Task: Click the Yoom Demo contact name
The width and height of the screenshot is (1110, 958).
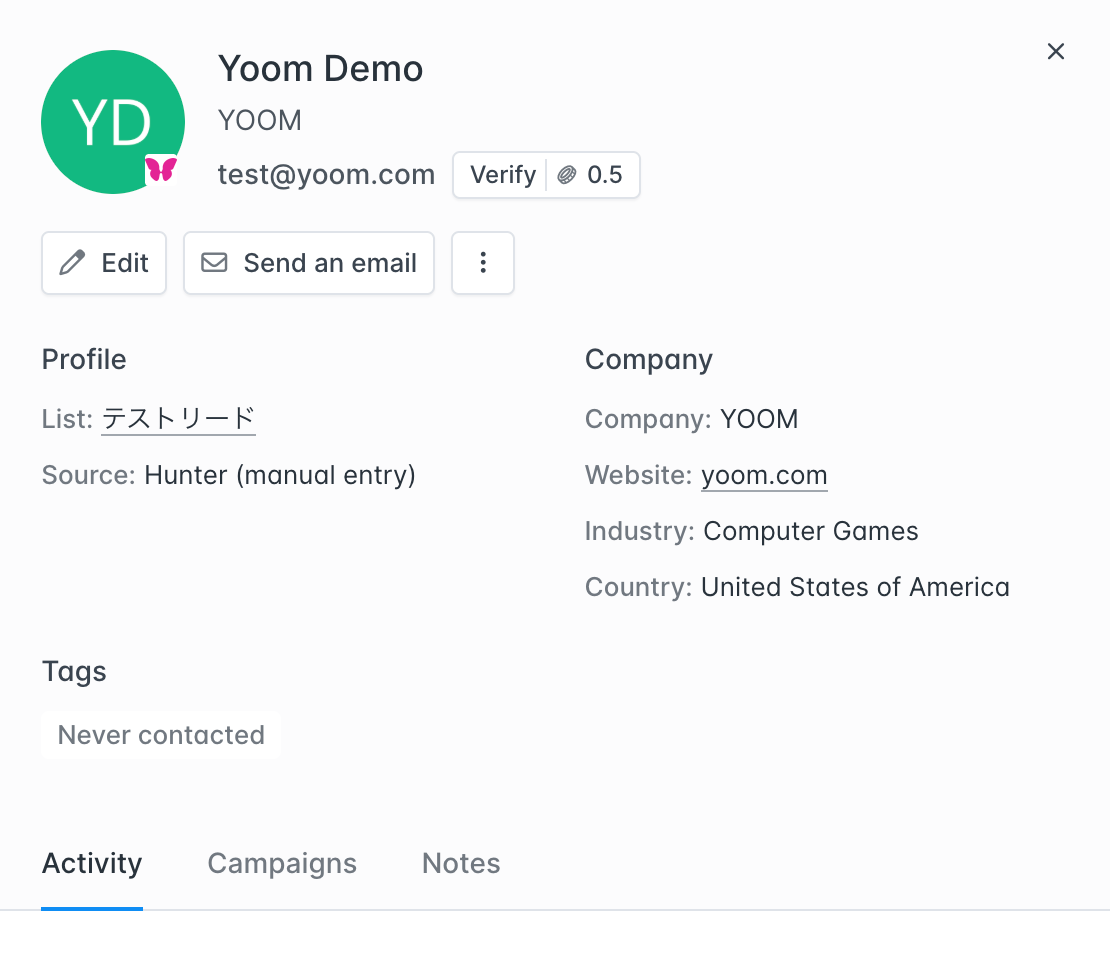Action: pyautogui.click(x=320, y=69)
